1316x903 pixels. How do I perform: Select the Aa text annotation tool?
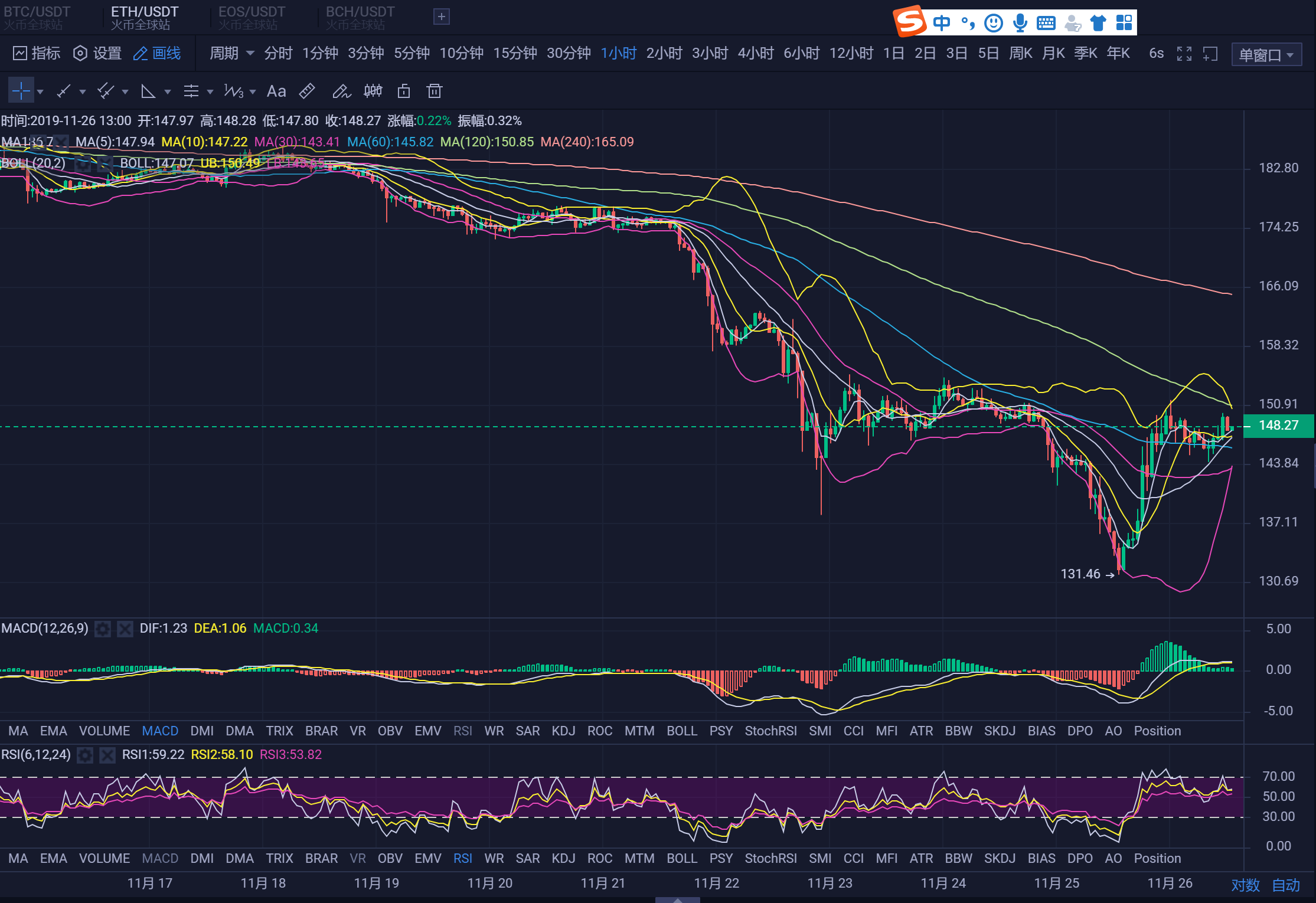coord(276,91)
